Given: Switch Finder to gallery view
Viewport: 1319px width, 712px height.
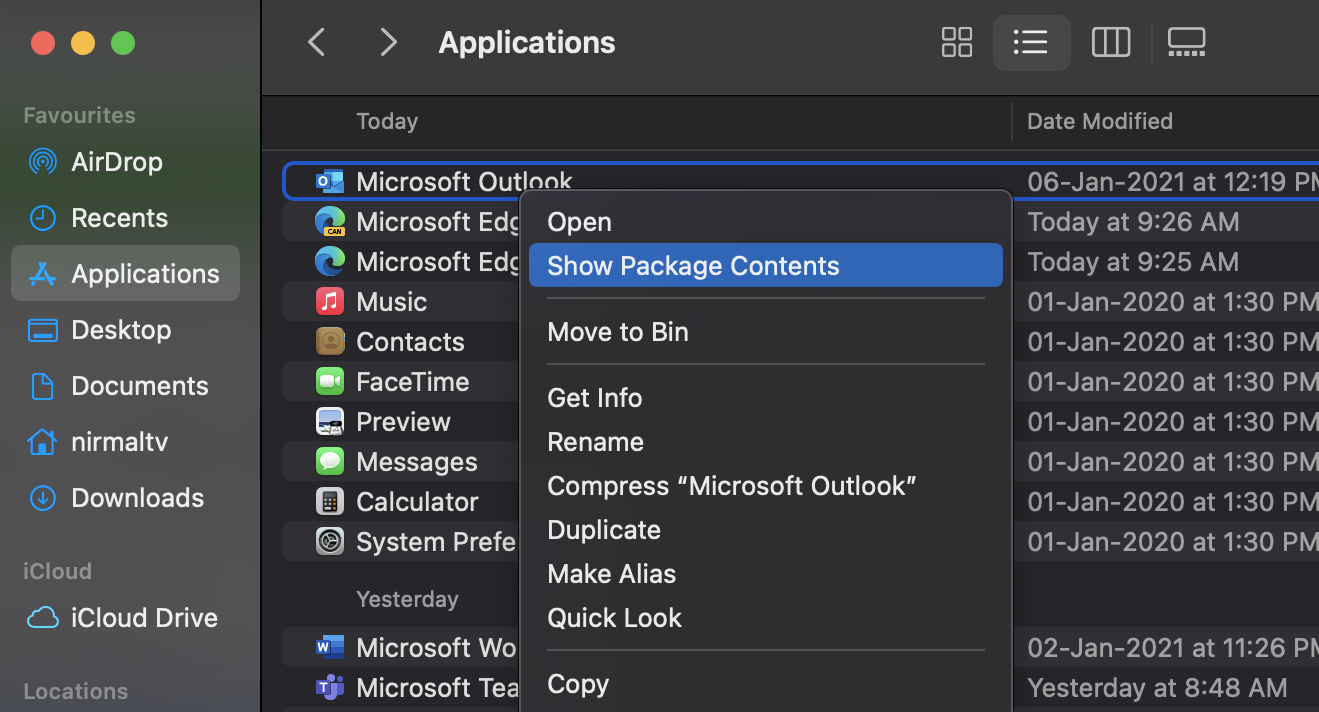Looking at the screenshot, I should point(1186,42).
